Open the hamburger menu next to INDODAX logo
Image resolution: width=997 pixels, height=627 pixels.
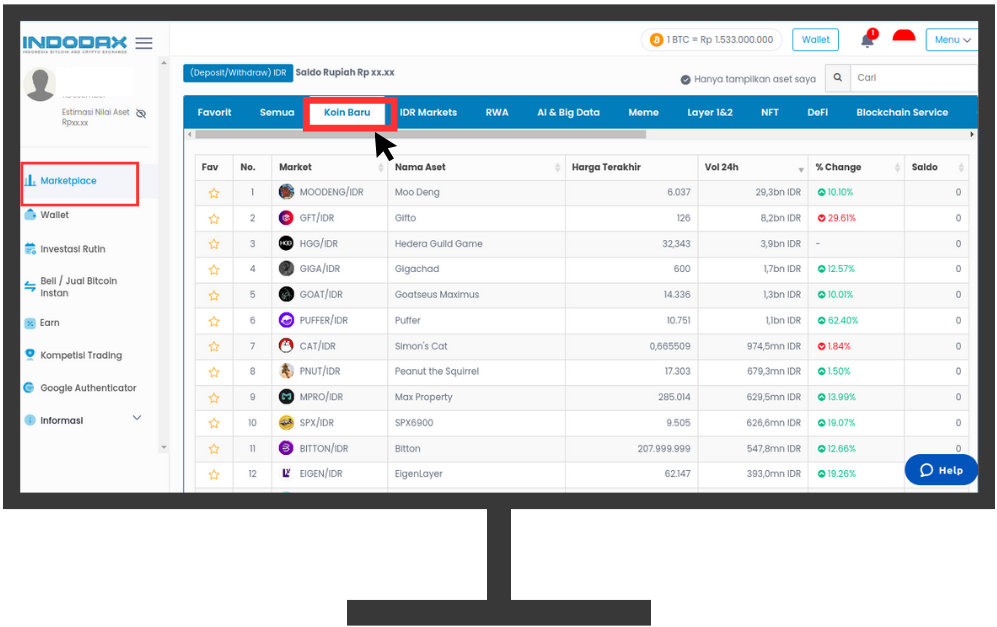coord(144,43)
